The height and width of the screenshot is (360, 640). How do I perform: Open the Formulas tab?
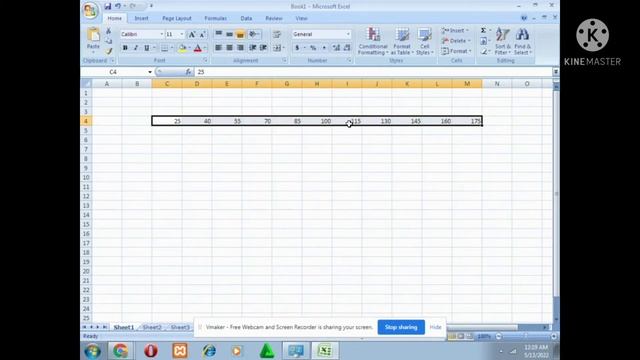pos(216,18)
